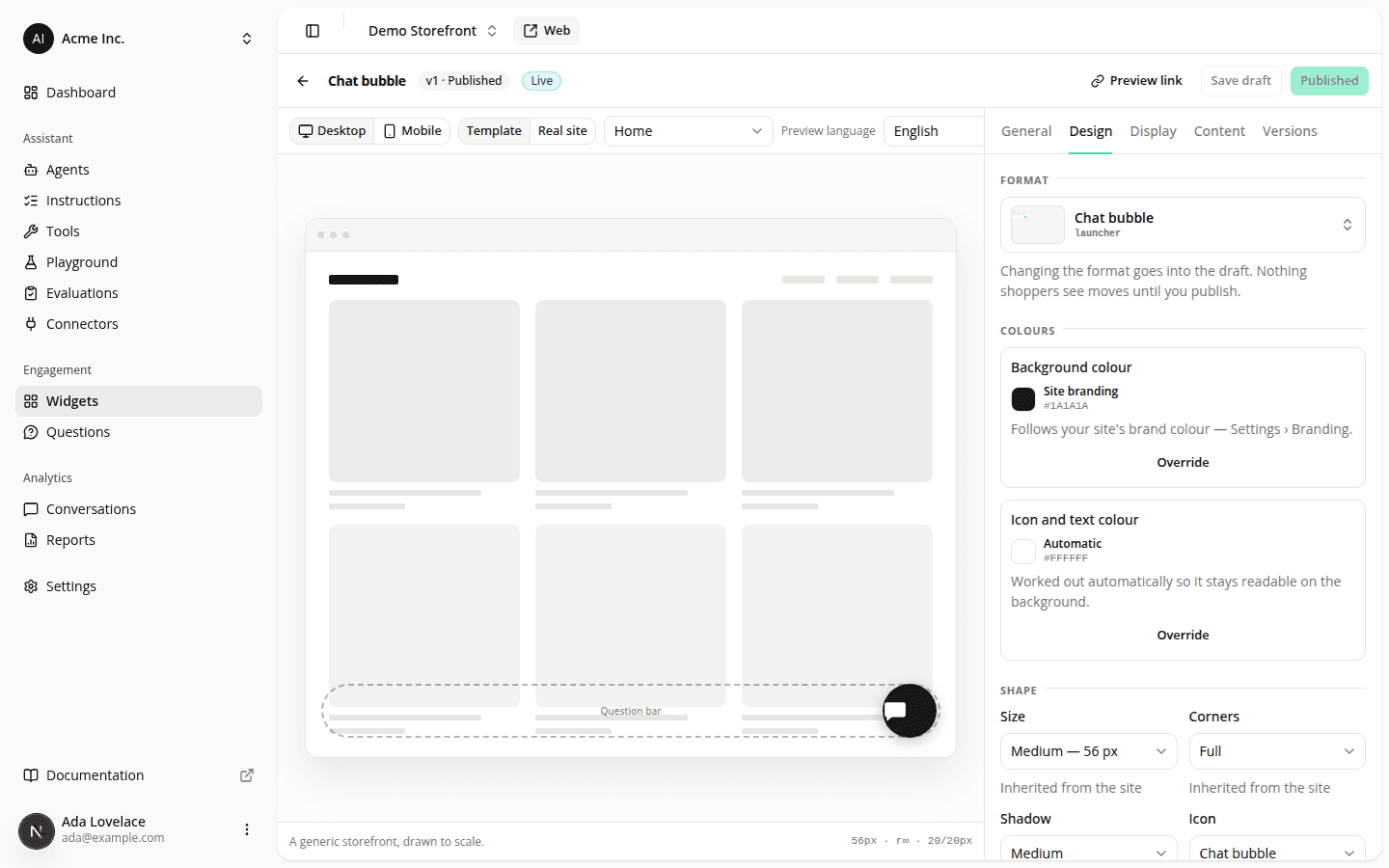This screenshot has width=1389, height=868.
Task: Switch preview to Desktop
Action: [332, 131]
